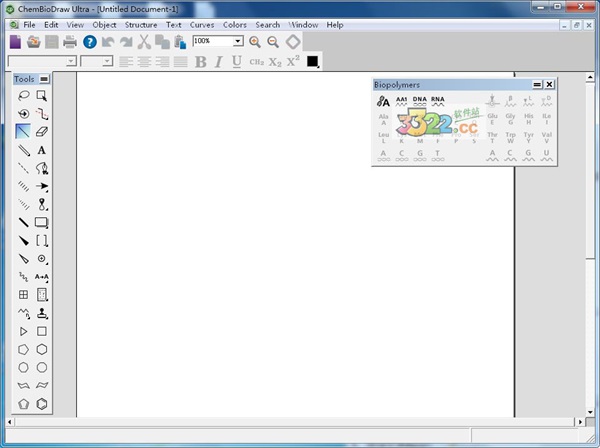Choose the Table tool

coord(24,295)
